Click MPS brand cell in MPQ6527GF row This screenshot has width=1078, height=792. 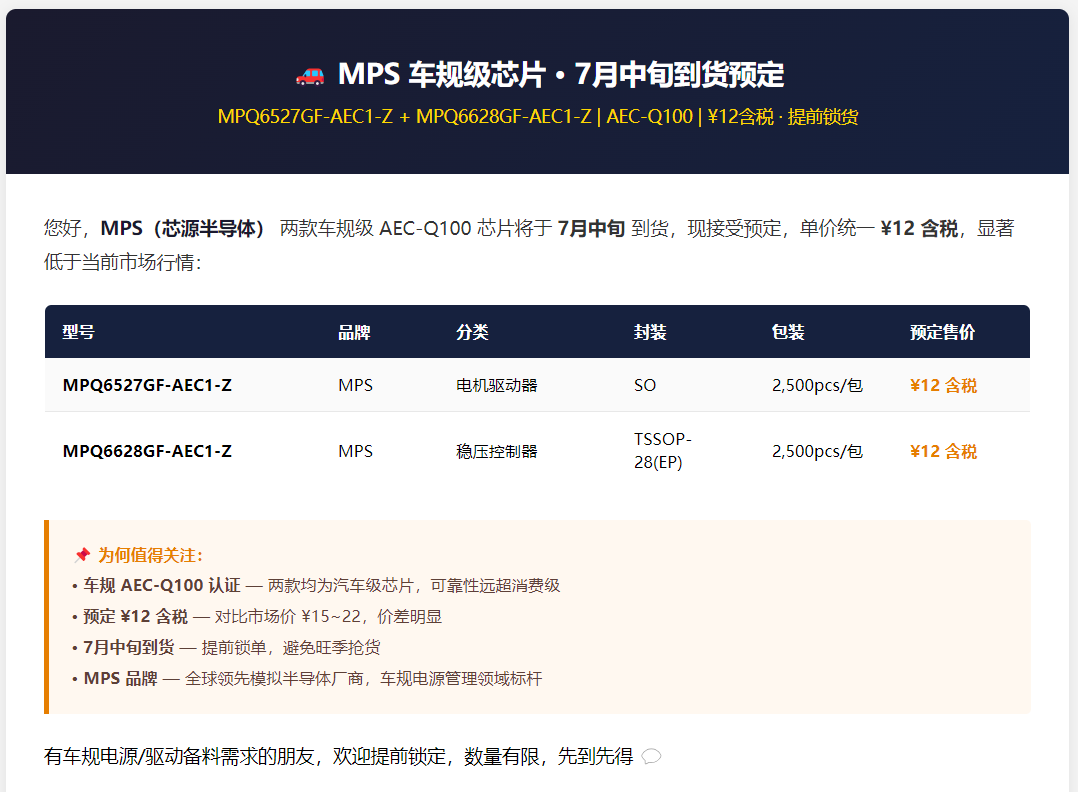(355, 385)
